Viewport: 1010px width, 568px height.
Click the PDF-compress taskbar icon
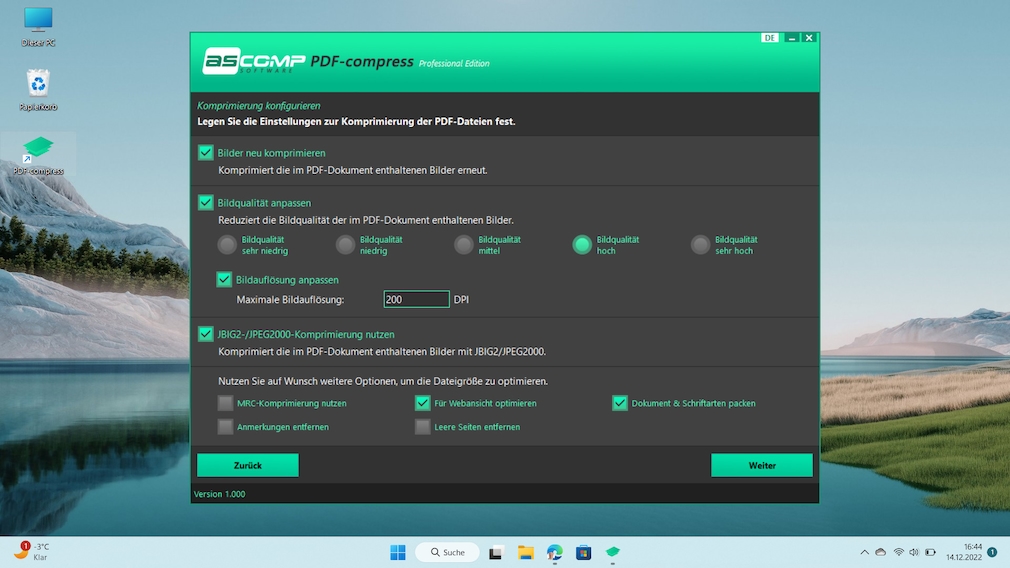tap(612, 552)
